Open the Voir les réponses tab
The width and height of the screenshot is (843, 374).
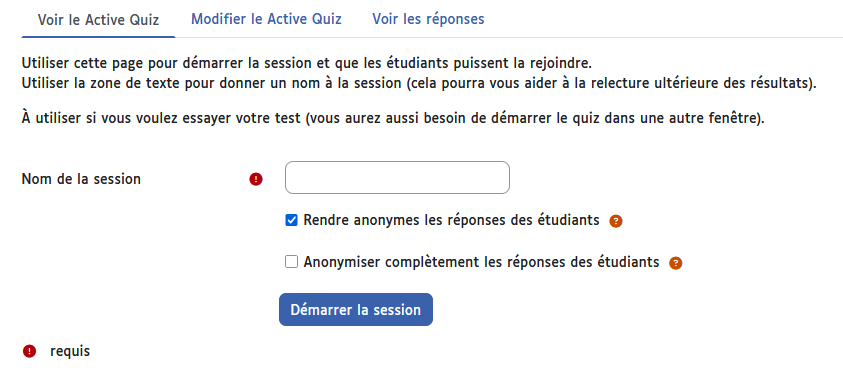click(x=428, y=19)
